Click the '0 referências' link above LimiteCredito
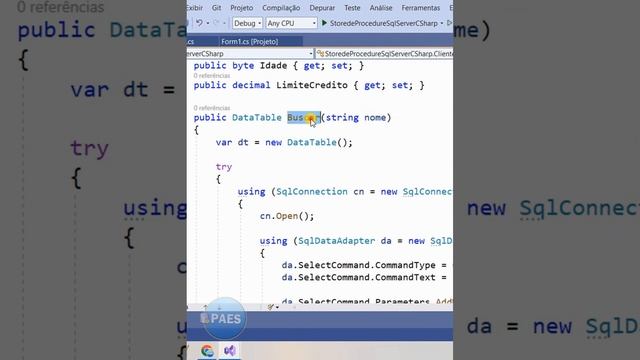640x360 pixels. pyautogui.click(x=212, y=76)
